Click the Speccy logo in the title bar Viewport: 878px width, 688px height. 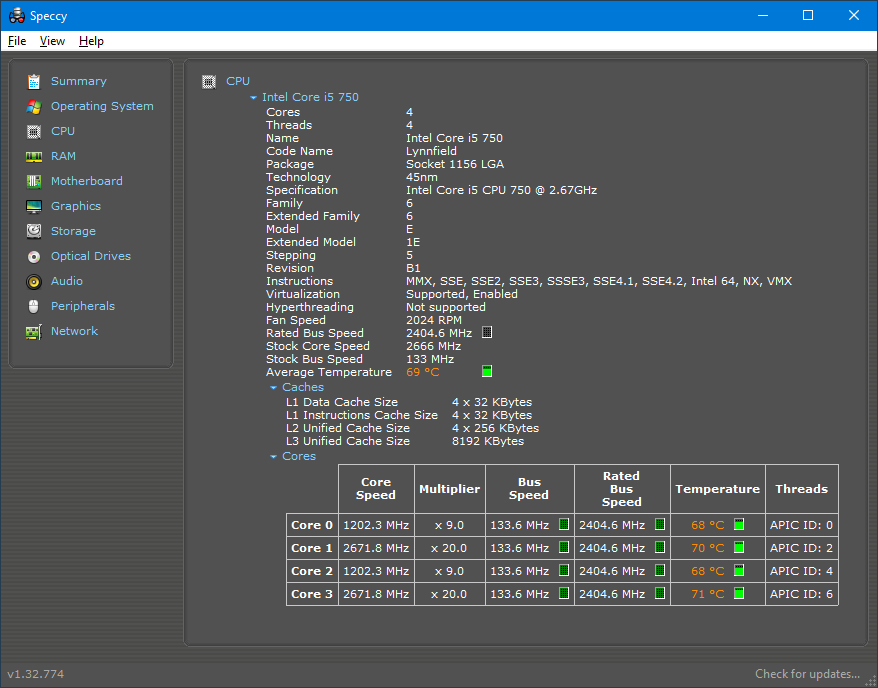click(17, 16)
